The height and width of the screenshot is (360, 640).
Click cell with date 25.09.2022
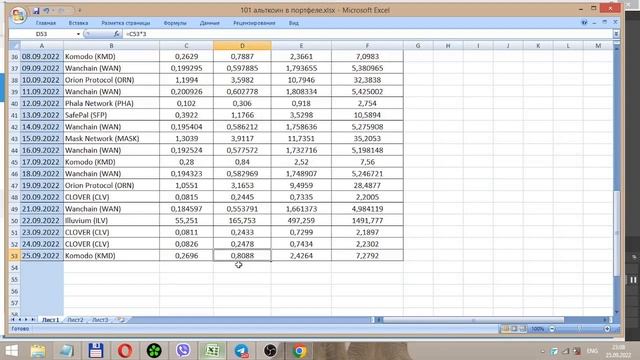coord(42,256)
